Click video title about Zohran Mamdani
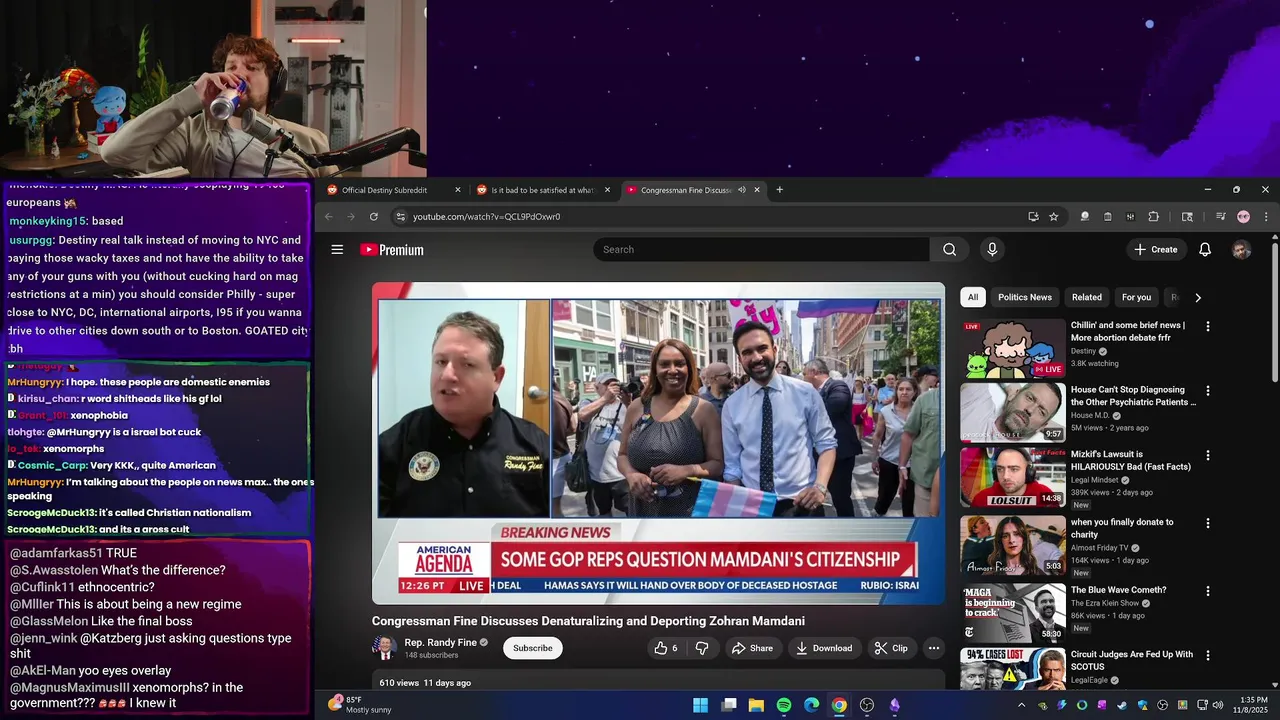1280x720 pixels. coord(588,621)
